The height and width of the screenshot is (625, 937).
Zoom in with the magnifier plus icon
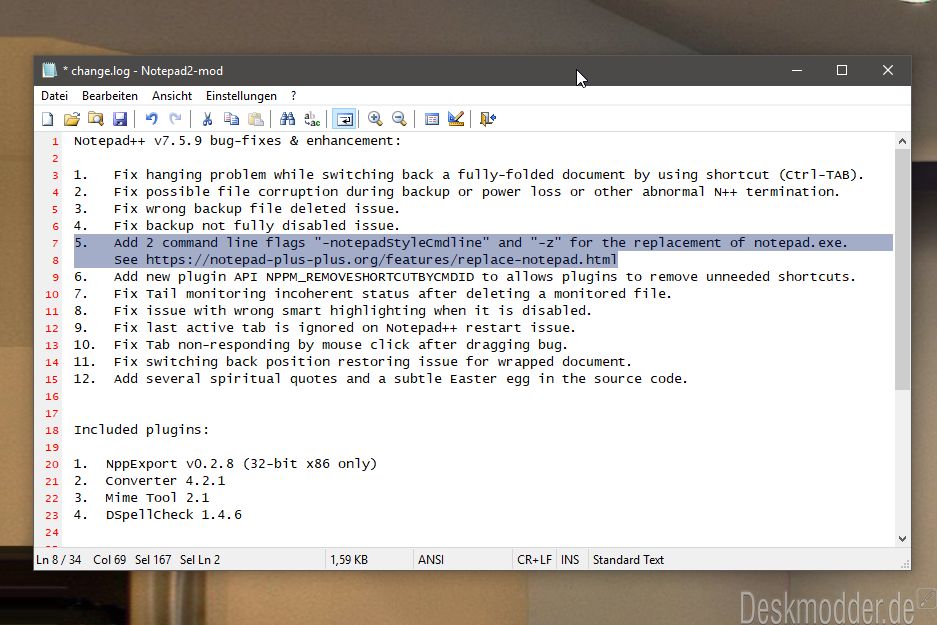pyautogui.click(x=375, y=119)
